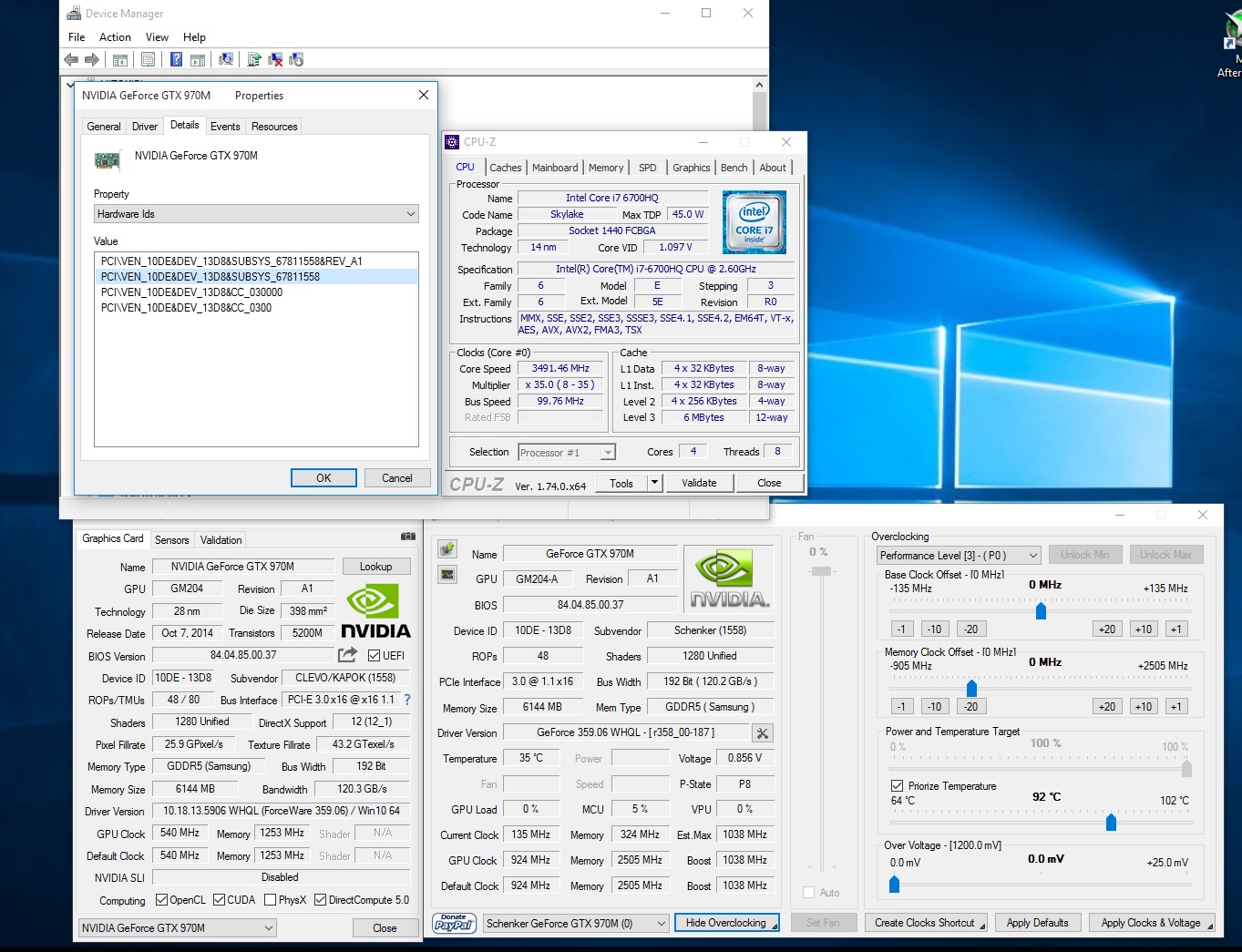Open the Hardware Ids property dropdown
This screenshot has height=952, width=1242.
(x=256, y=214)
